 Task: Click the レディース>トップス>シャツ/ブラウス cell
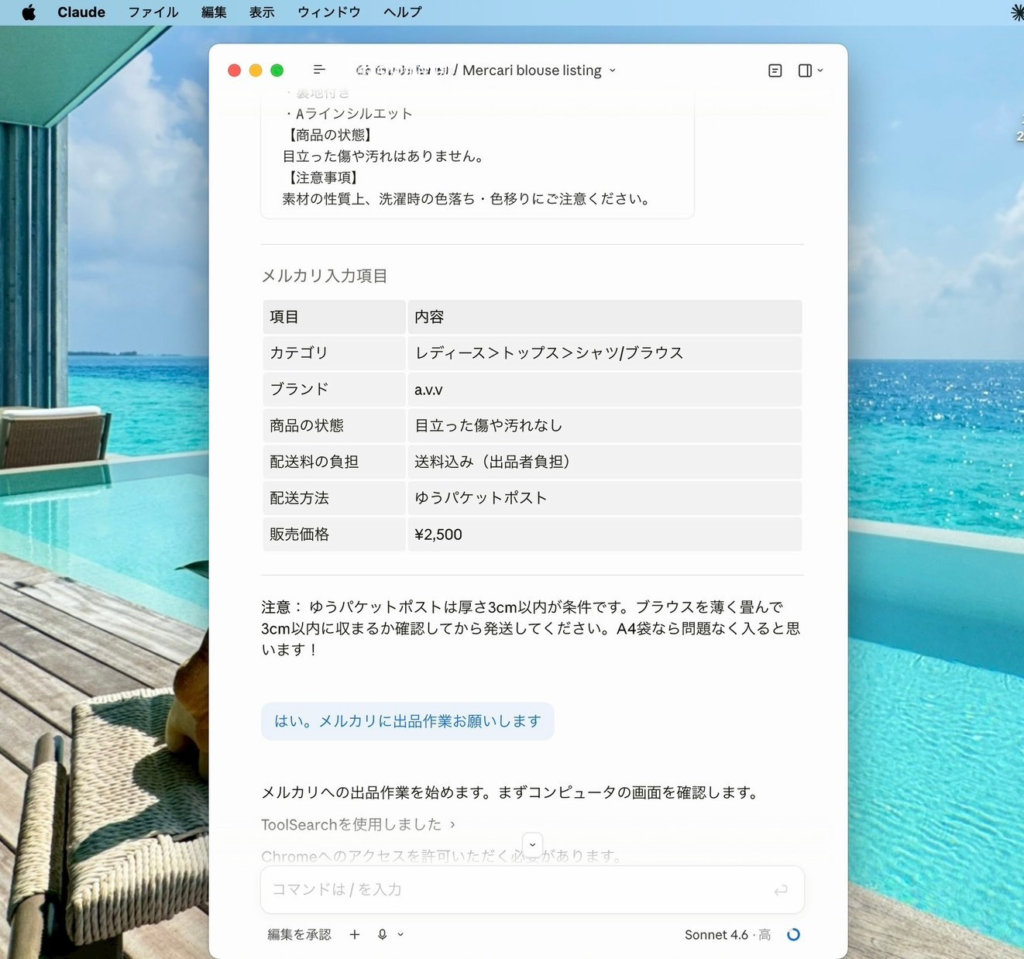pos(605,353)
